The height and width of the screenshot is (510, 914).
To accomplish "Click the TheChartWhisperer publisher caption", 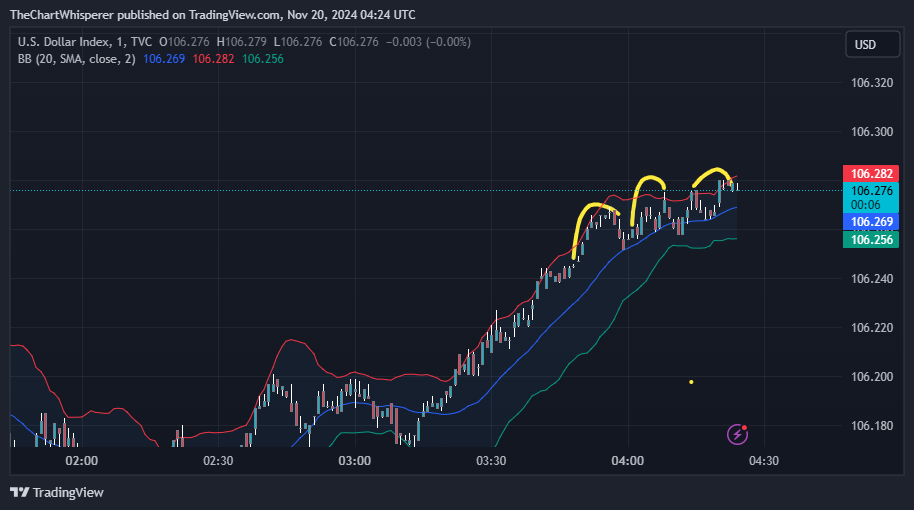I will coord(213,15).
